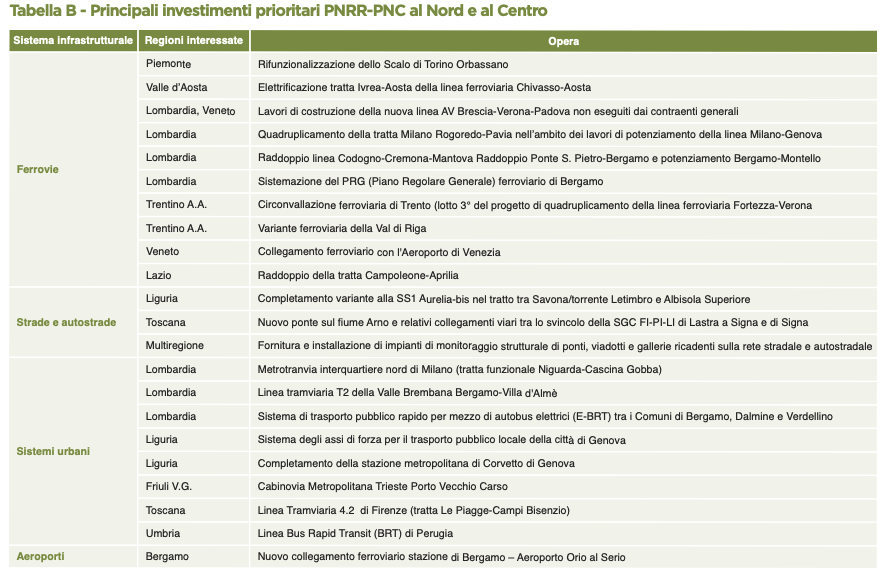Select the Lombardia, Veneto region cell
Viewport: 894px width, 578px height.
pyautogui.click(x=194, y=111)
